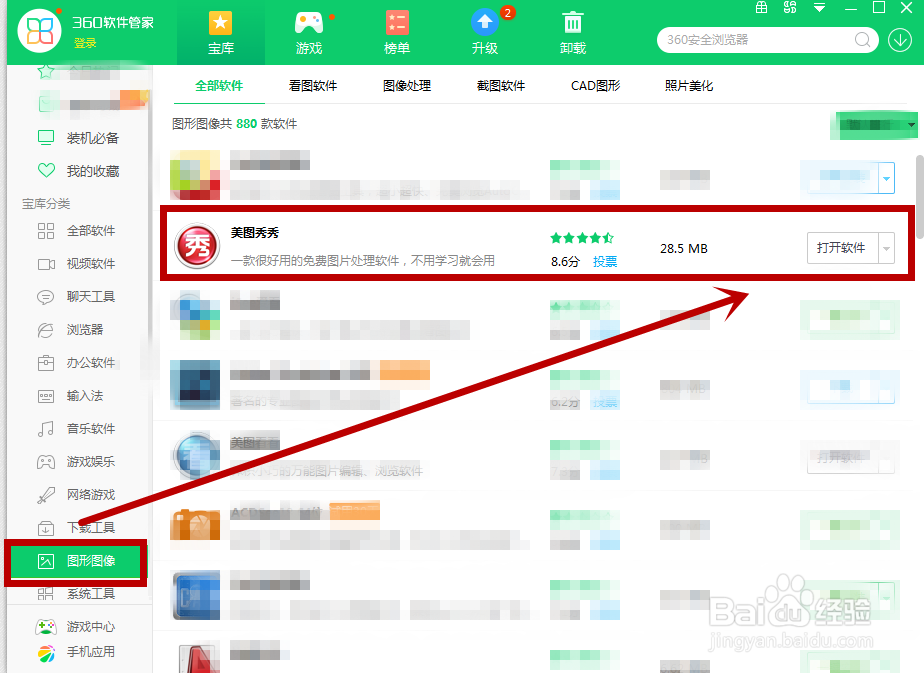924x673 pixels.
Task: Open the 卸载 uninstall trash icon
Action: [573, 30]
